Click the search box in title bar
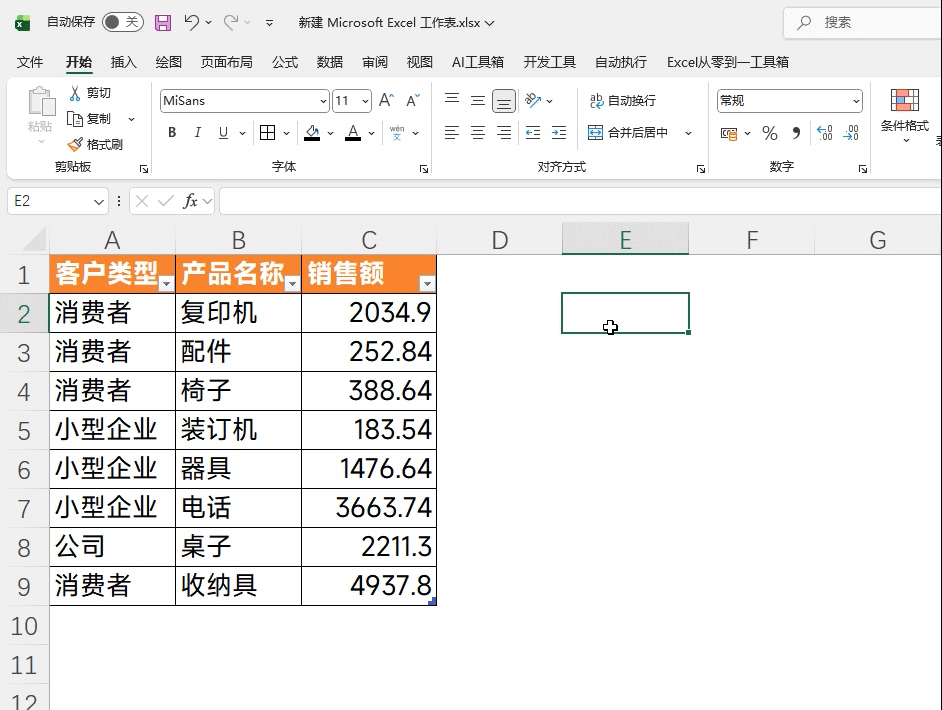The height and width of the screenshot is (710, 942). (x=863, y=23)
